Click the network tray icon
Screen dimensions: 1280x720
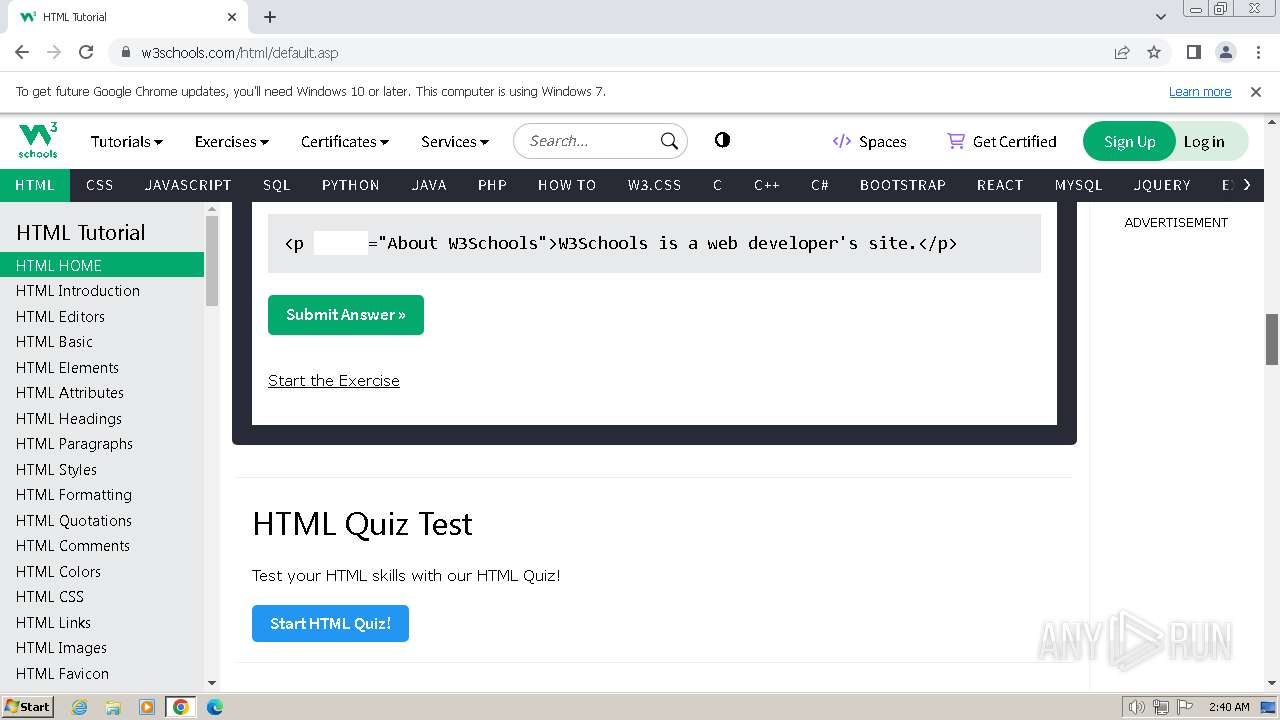click(1161, 707)
